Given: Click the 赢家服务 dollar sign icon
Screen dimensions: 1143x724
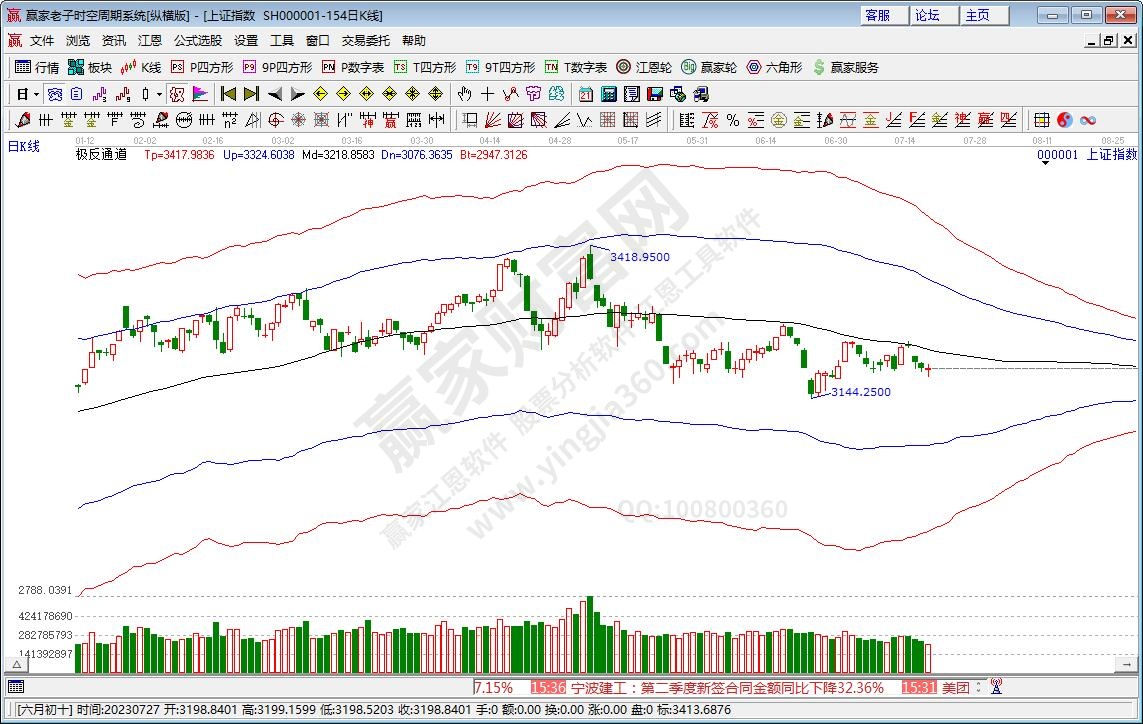Looking at the screenshot, I should tap(820, 67).
